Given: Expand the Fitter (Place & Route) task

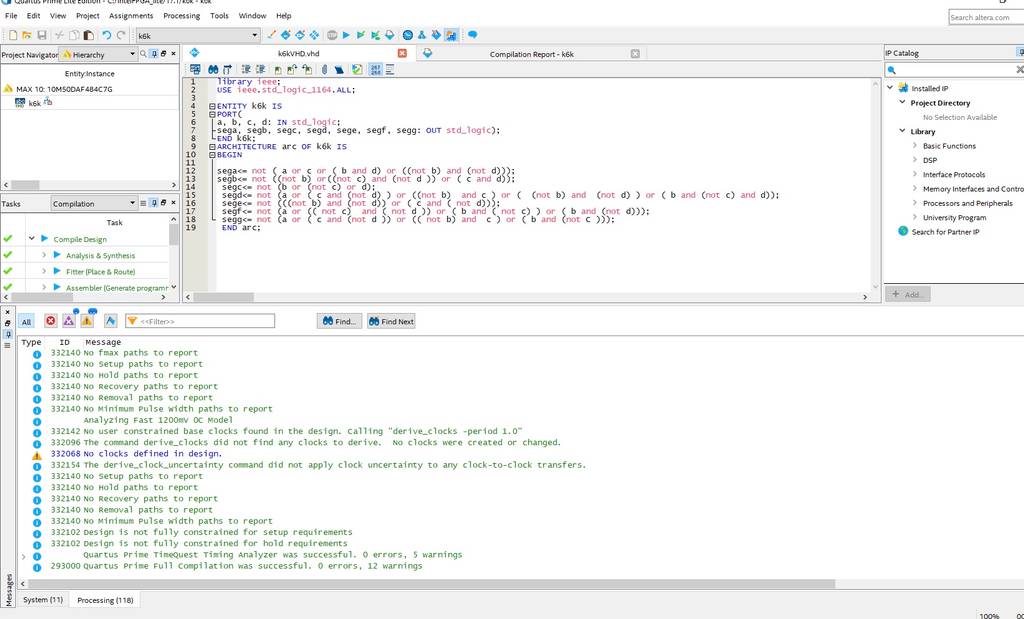Looking at the screenshot, I should tap(44, 271).
